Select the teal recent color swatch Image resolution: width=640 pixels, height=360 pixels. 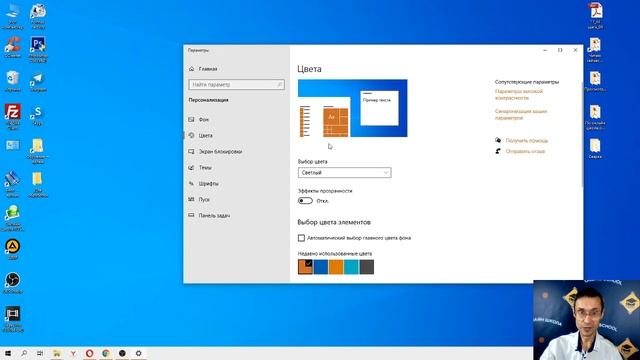(x=351, y=267)
